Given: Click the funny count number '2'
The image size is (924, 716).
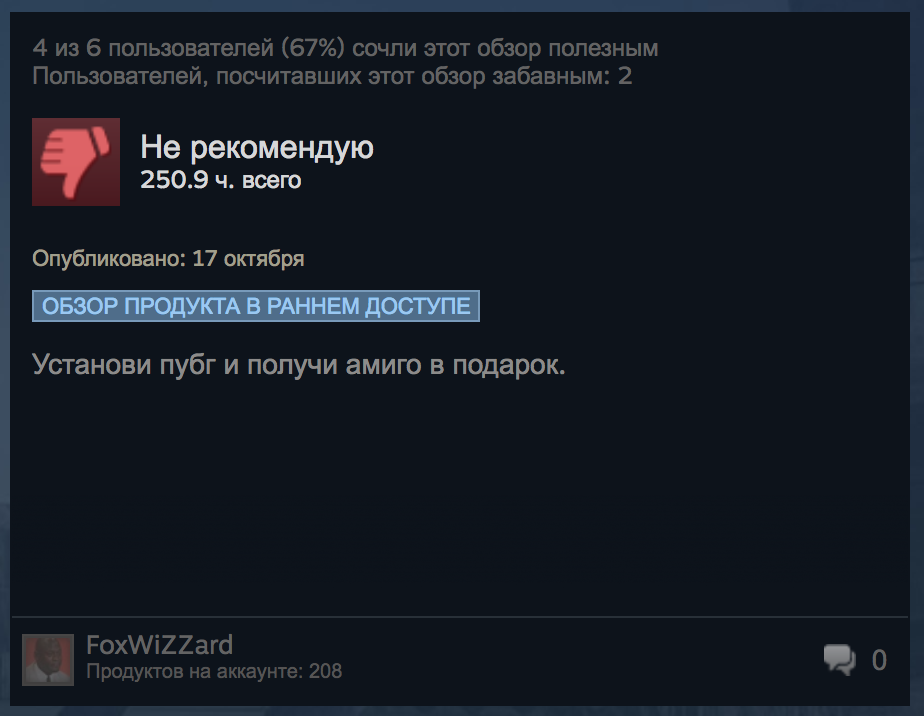Looking at the screenshot, I should (625, 76).
